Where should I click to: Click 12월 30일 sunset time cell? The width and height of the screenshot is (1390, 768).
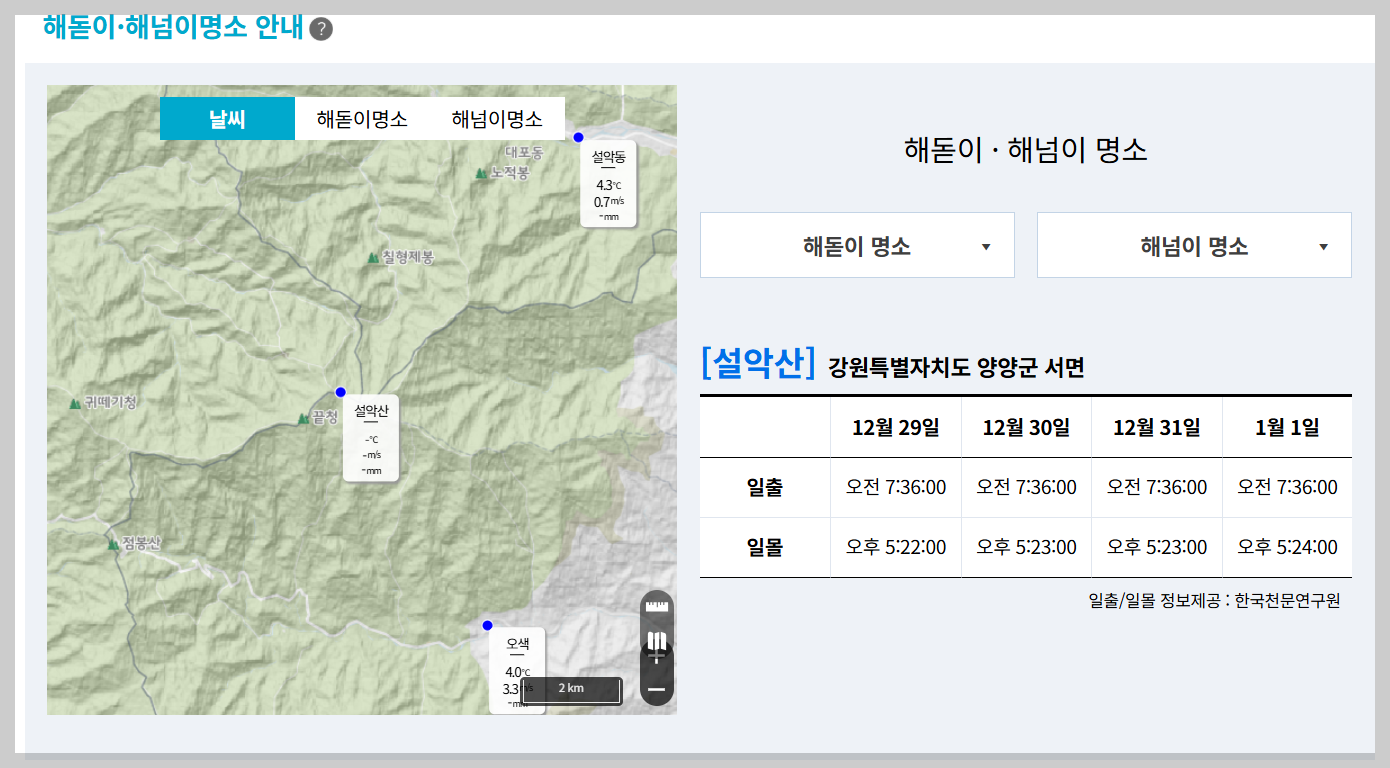[x=1026, y=548]
